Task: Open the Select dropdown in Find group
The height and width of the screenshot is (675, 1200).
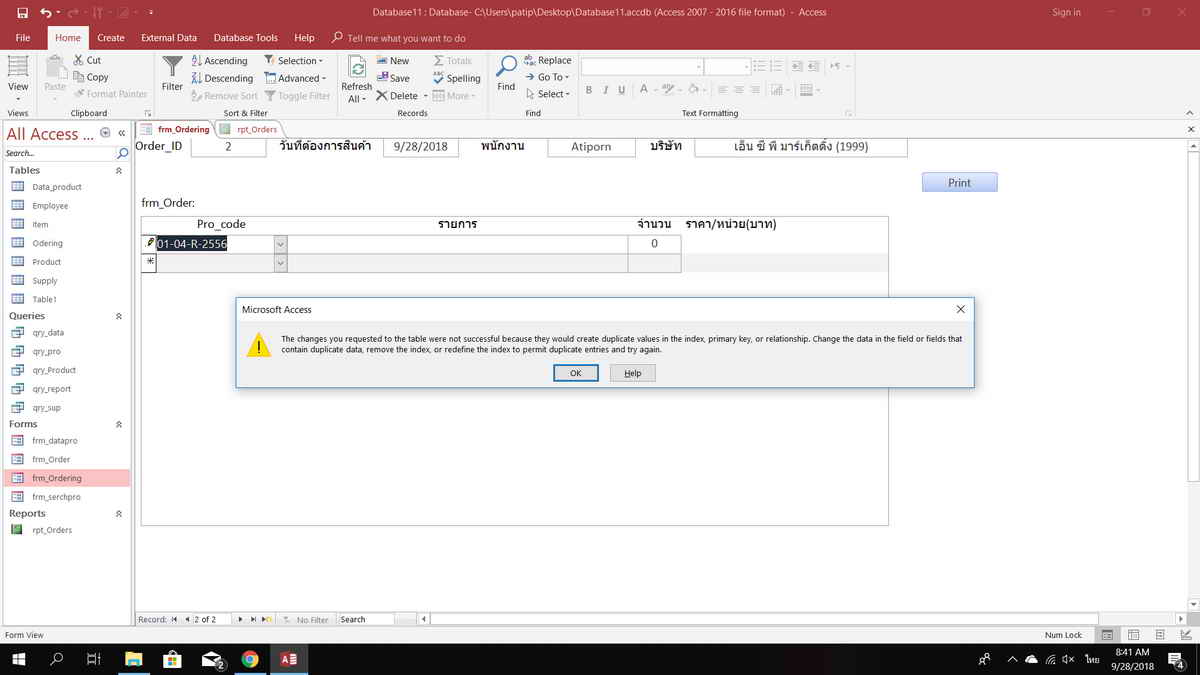Action: [547, 94]
